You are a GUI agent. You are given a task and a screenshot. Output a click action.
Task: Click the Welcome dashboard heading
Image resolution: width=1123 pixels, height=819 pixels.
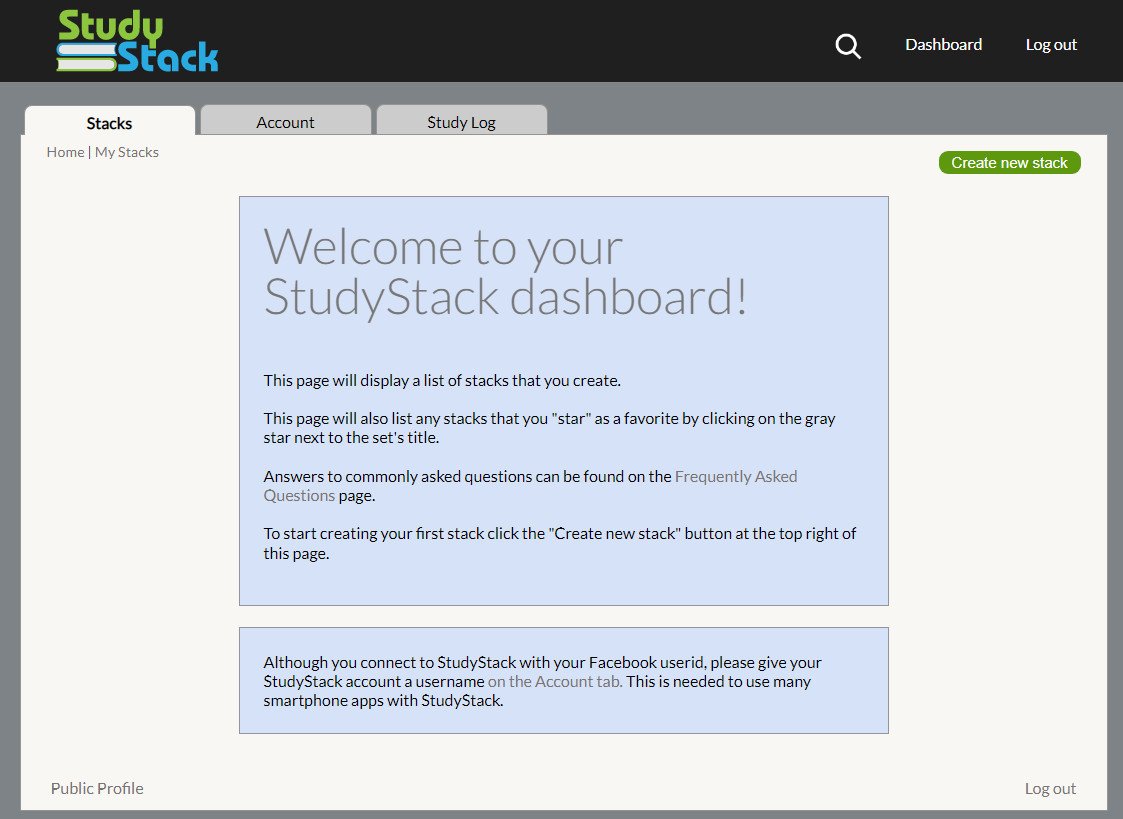coord(505,272)
